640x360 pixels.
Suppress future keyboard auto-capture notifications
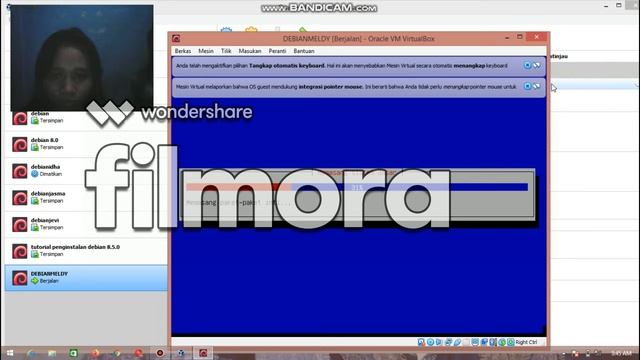pyautogui.click(x=537, y=65)
